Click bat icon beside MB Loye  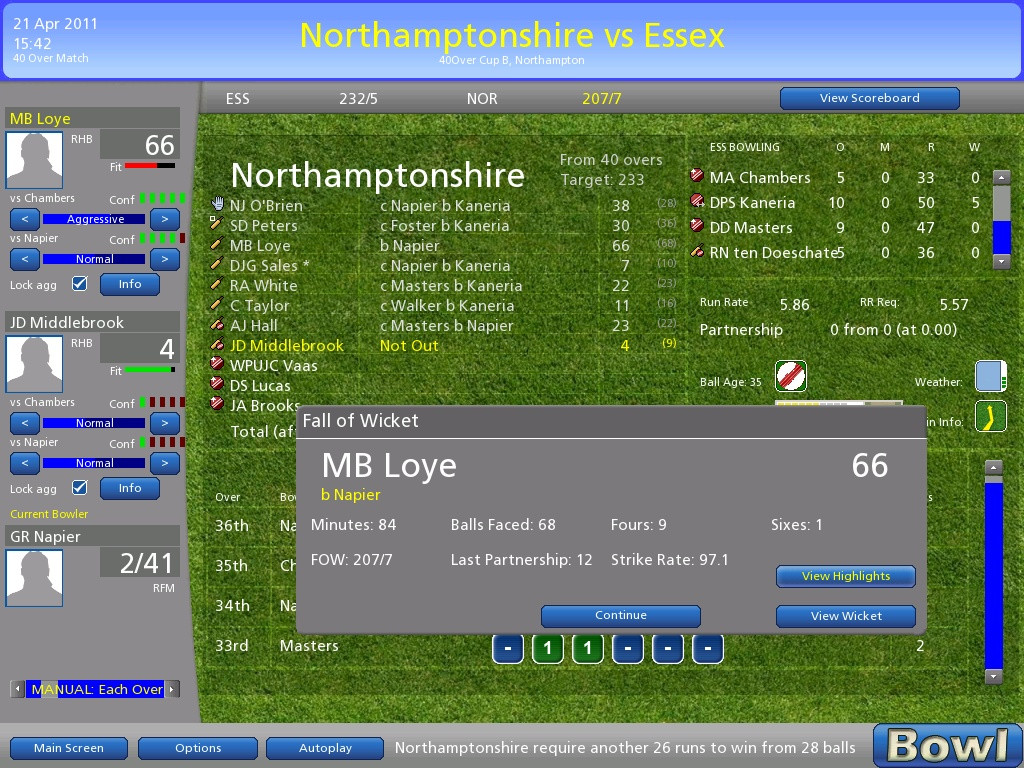click(217, 244)
